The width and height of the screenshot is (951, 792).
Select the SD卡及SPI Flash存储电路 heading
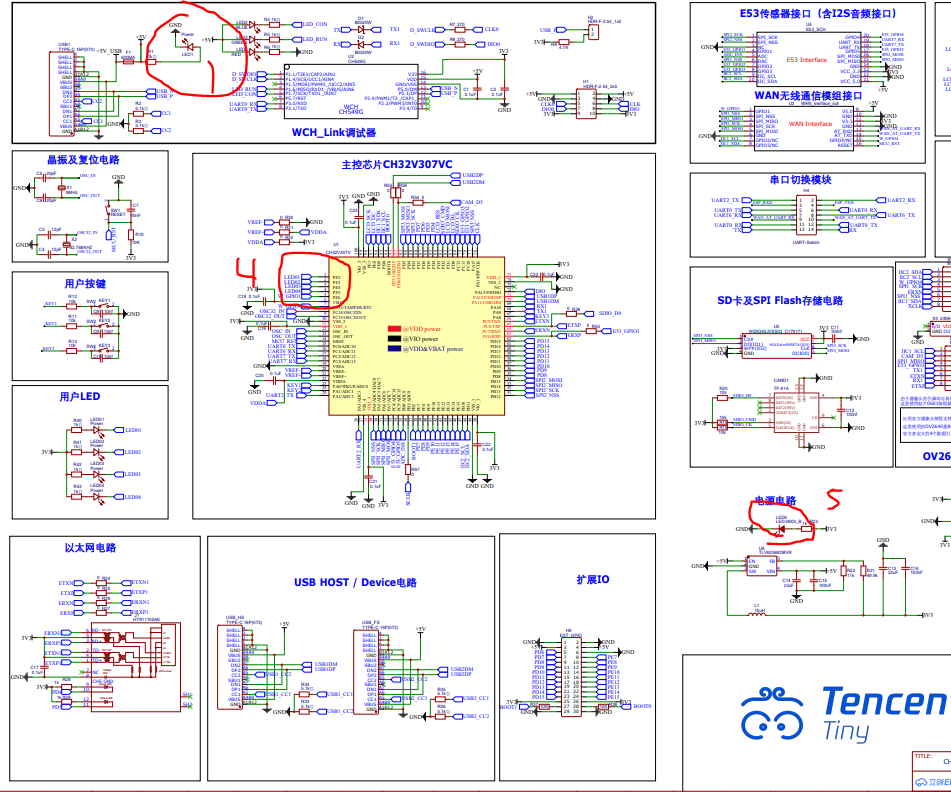tap(779, 300)
